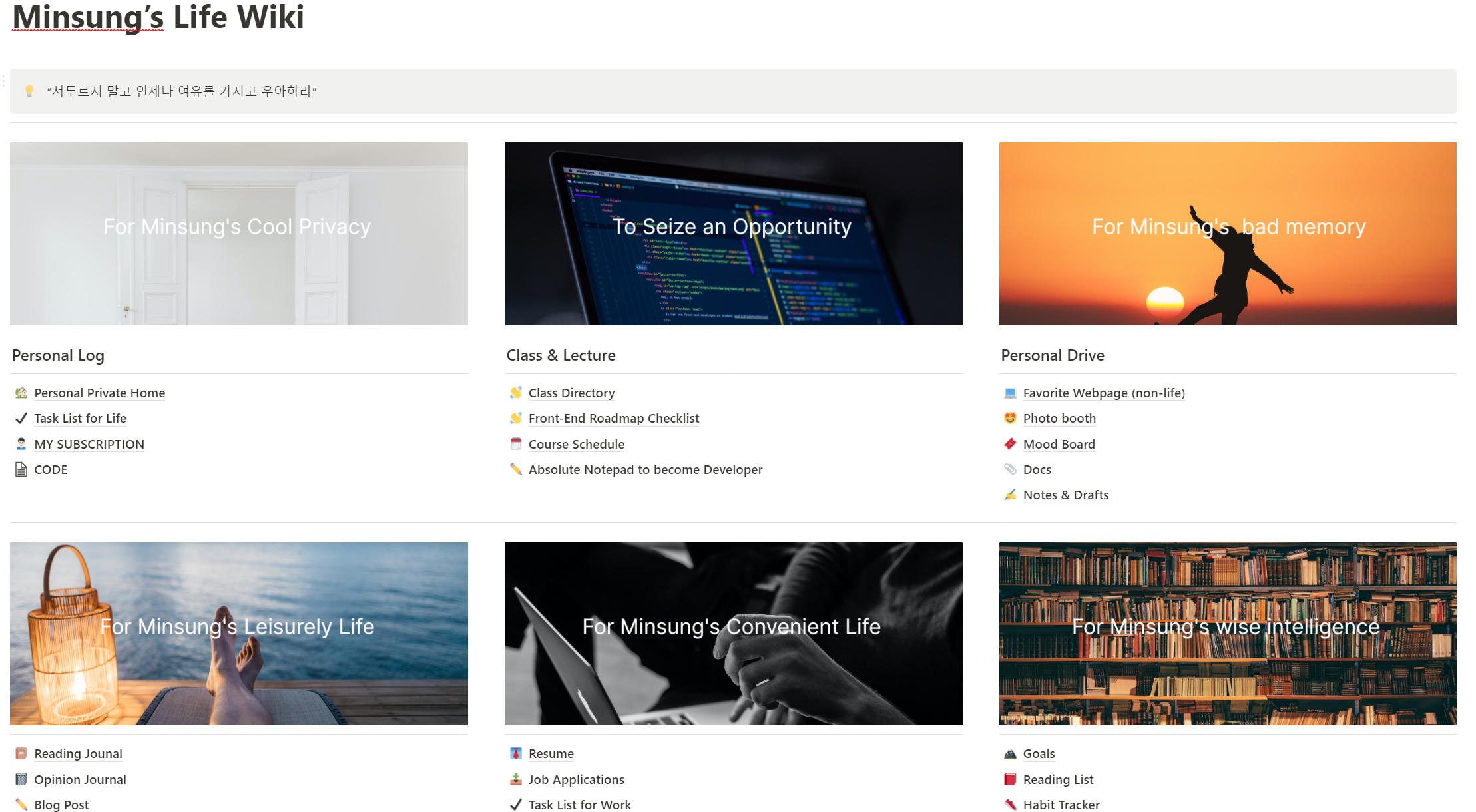This screenshot has width=1476, height=812.
Task: Click the document icon beside CODE
Action: tap(21, 469)
